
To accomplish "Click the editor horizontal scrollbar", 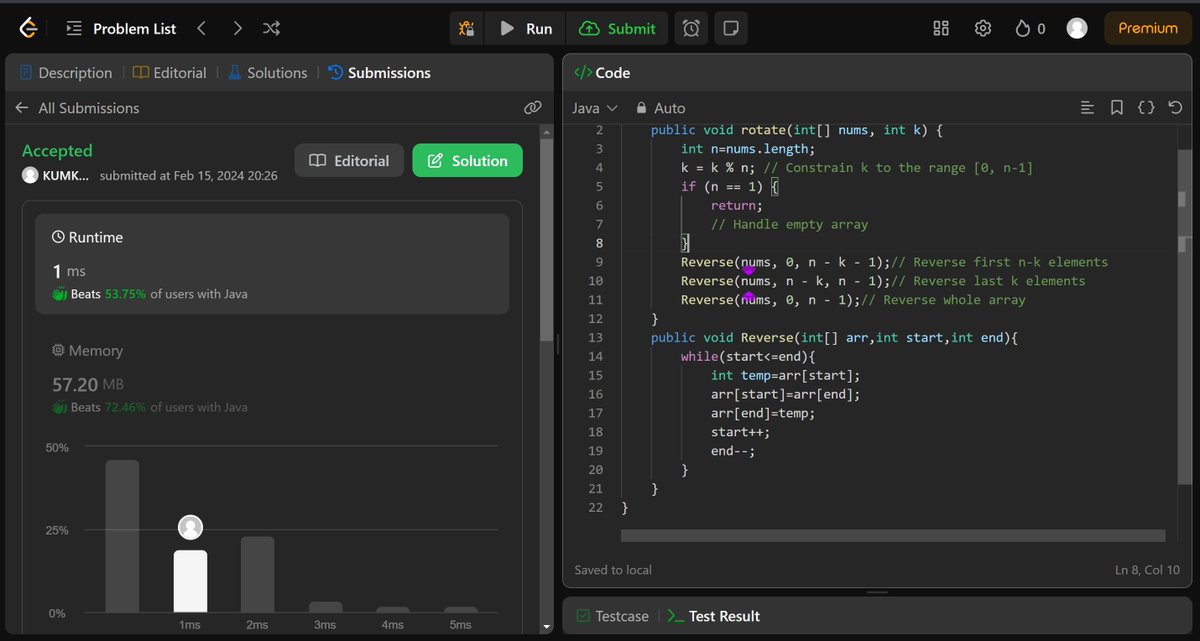I will 893,536.
